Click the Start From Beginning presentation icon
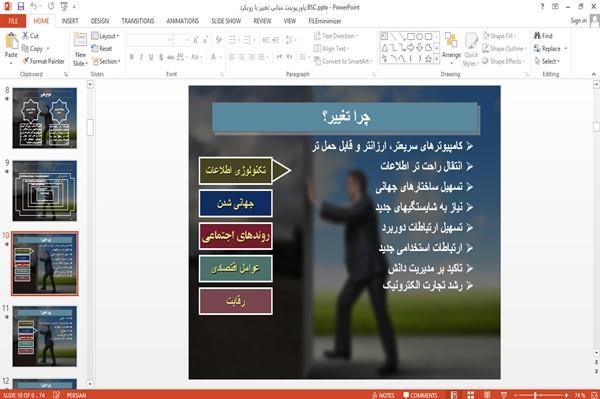The height and width of the screenshot is (399, 600). 64,6
